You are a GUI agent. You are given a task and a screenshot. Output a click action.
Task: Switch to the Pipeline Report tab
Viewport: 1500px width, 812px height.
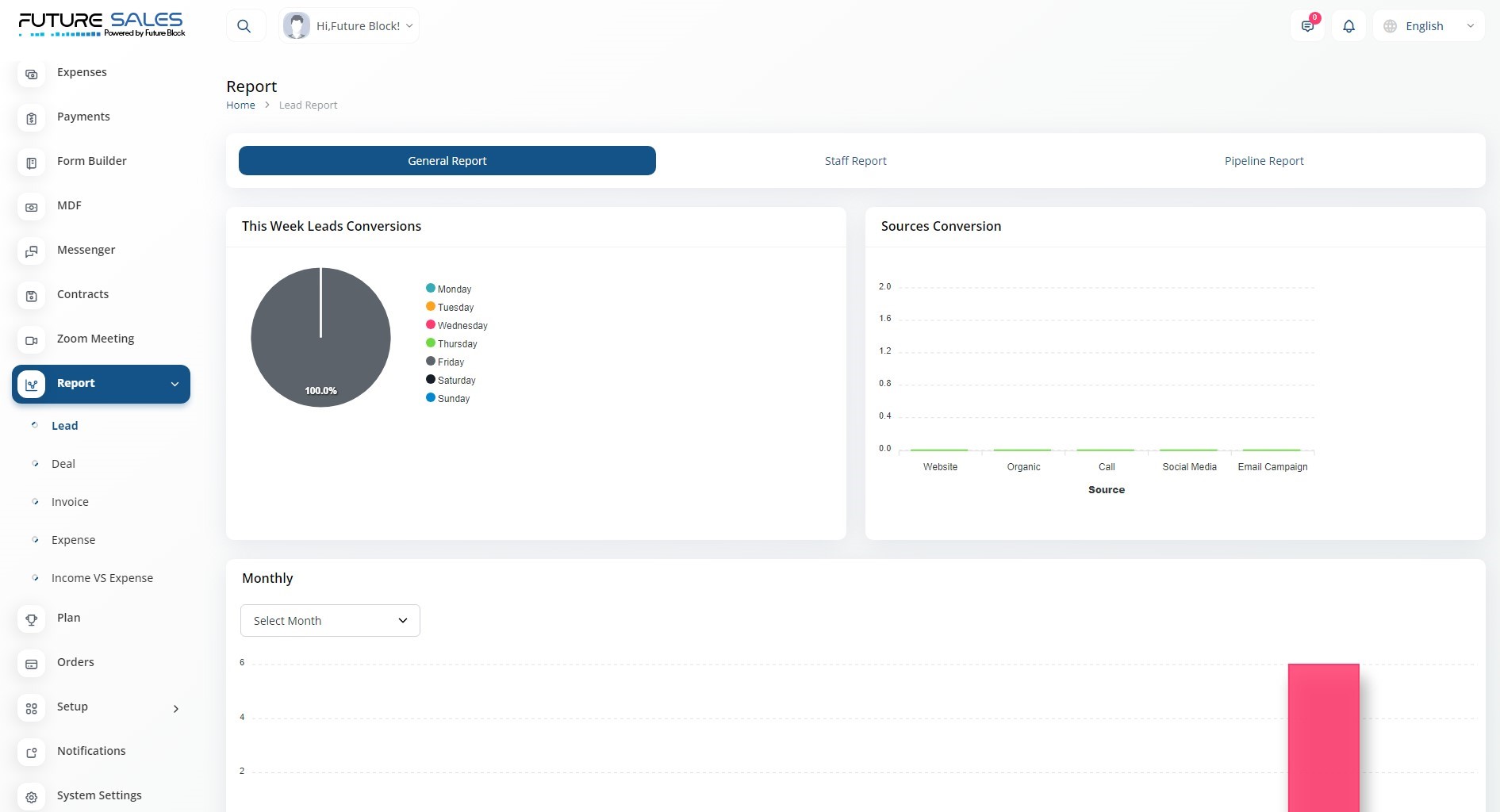(x=1264, y=161)
